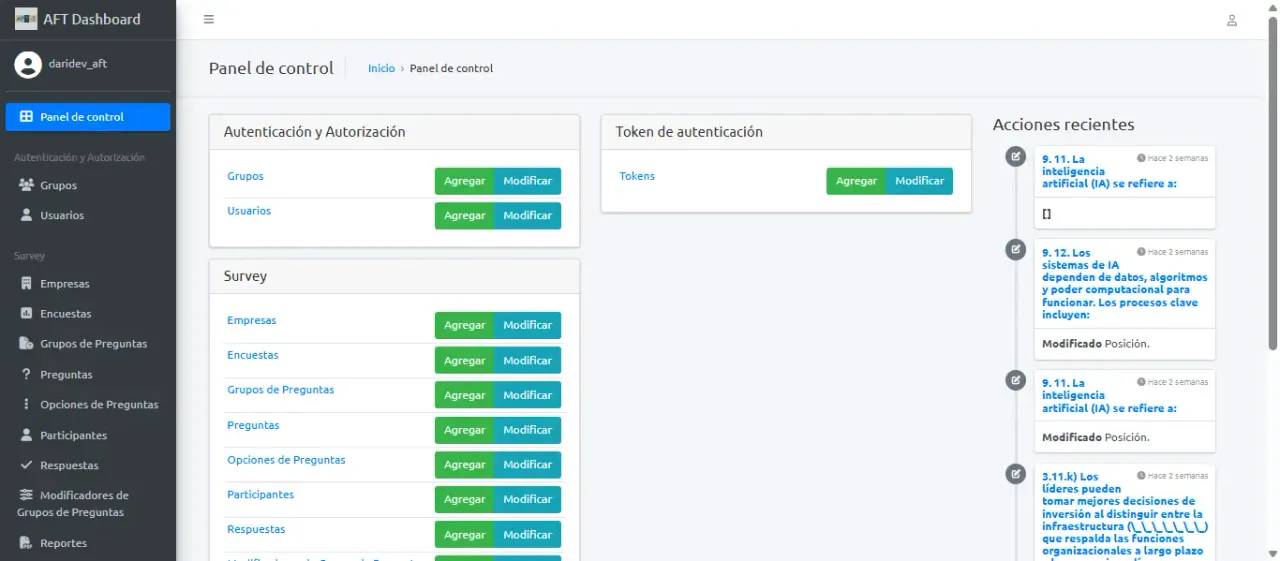Click the first edit icon in Acciones recientes

[1016, 156]
